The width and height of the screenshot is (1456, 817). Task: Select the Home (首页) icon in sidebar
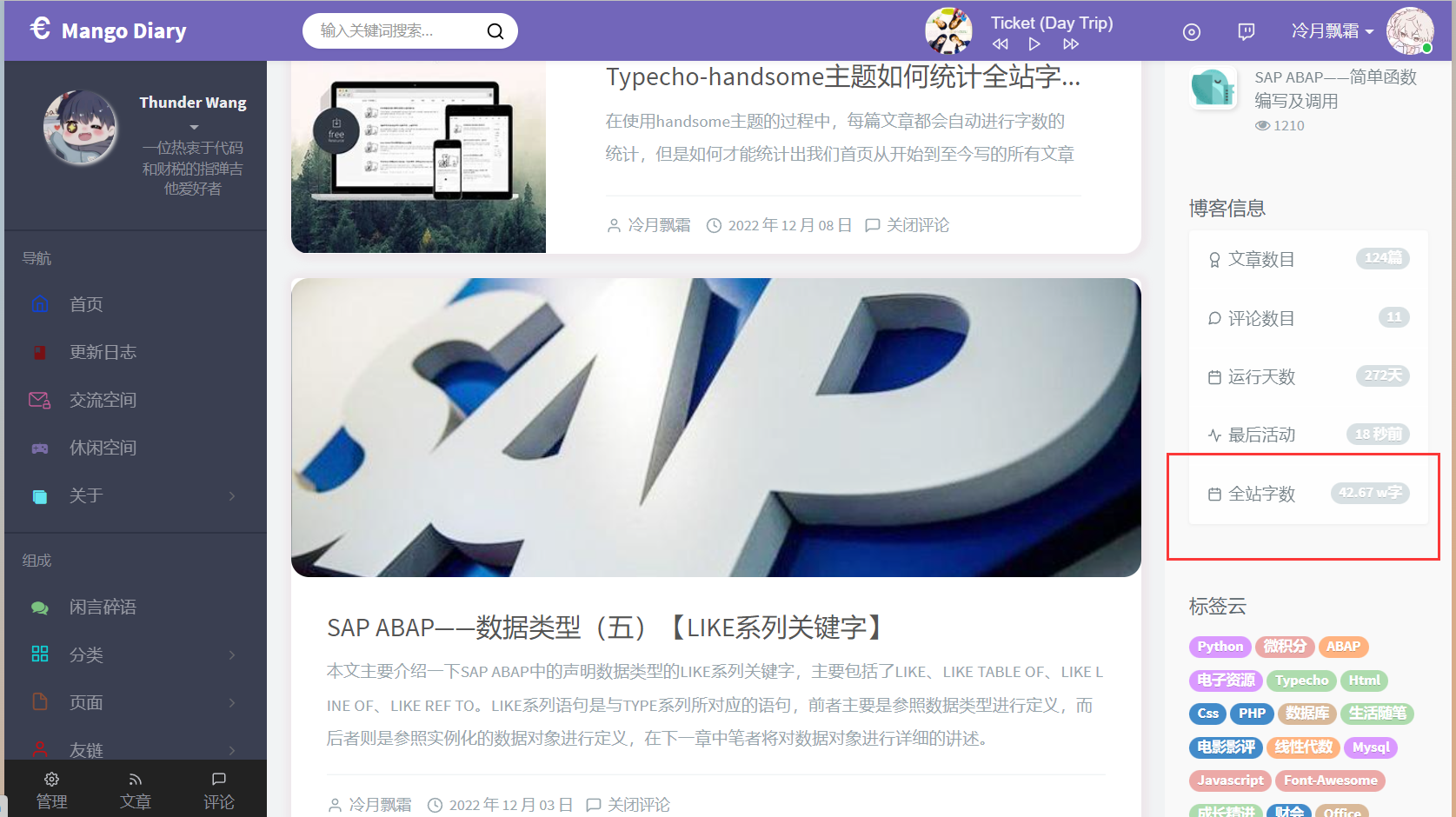[40, 304]
